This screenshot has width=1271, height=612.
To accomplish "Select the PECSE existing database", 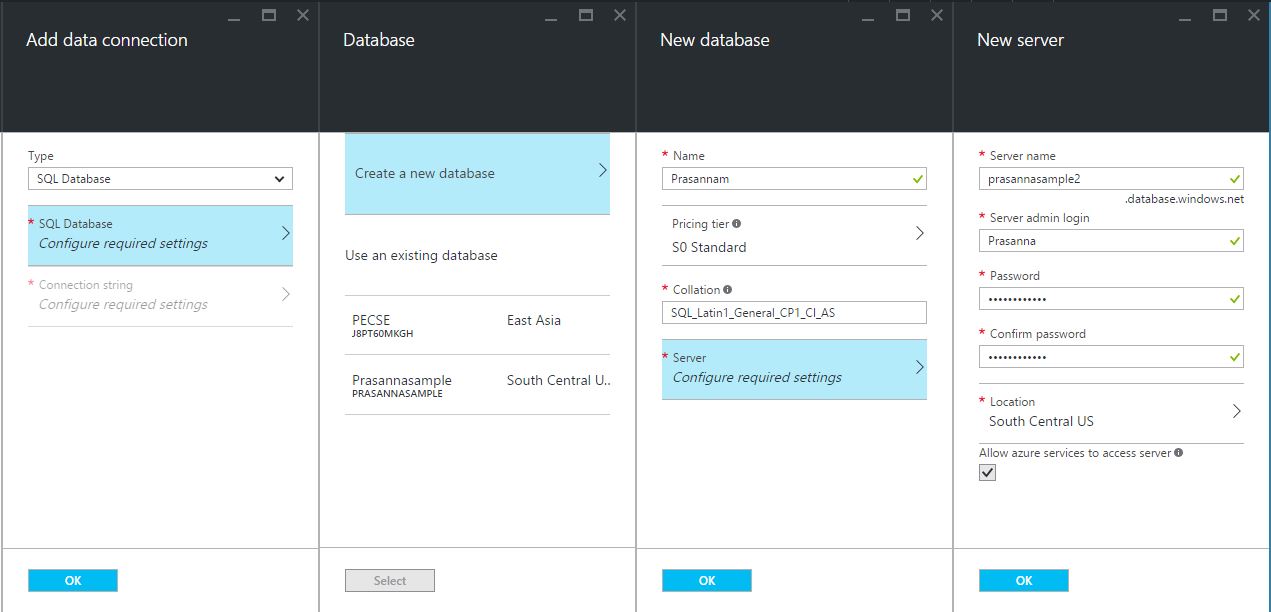I will click(x=477, y=326).
